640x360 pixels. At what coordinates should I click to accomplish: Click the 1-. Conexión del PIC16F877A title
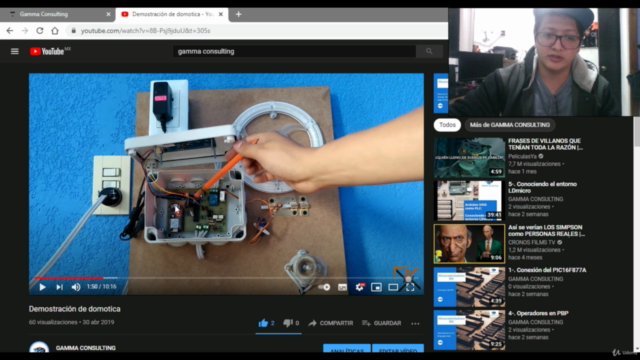[x=547, y=270]
